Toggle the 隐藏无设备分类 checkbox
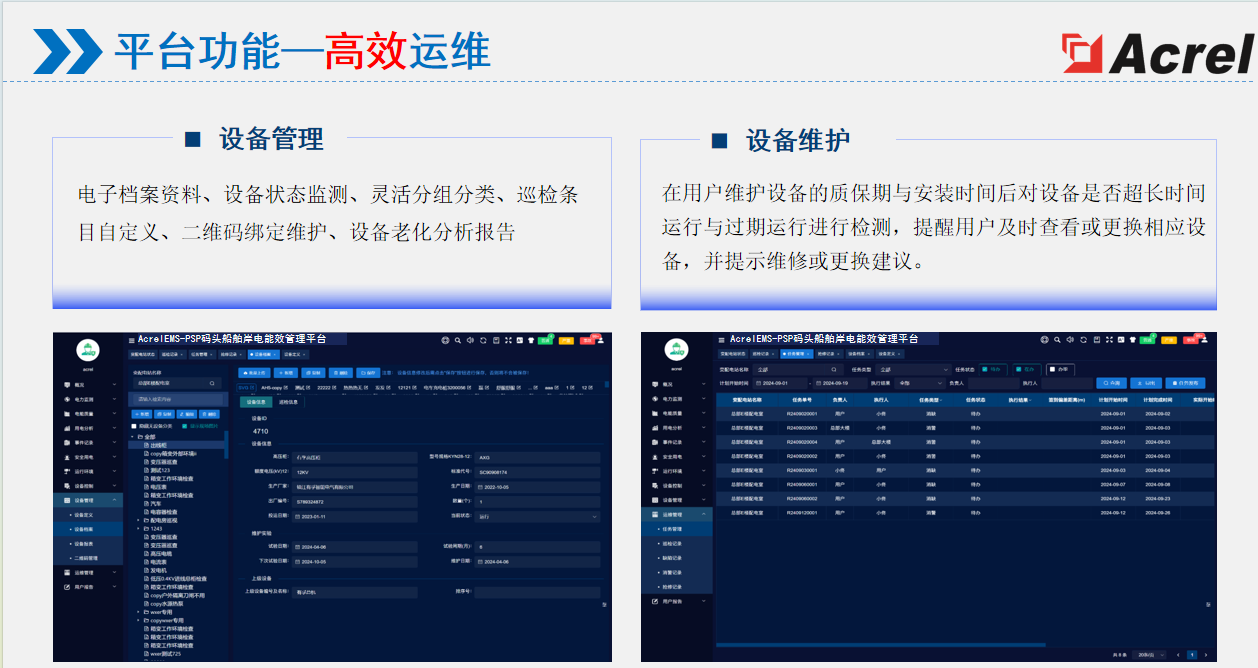 tap(133, 425)
